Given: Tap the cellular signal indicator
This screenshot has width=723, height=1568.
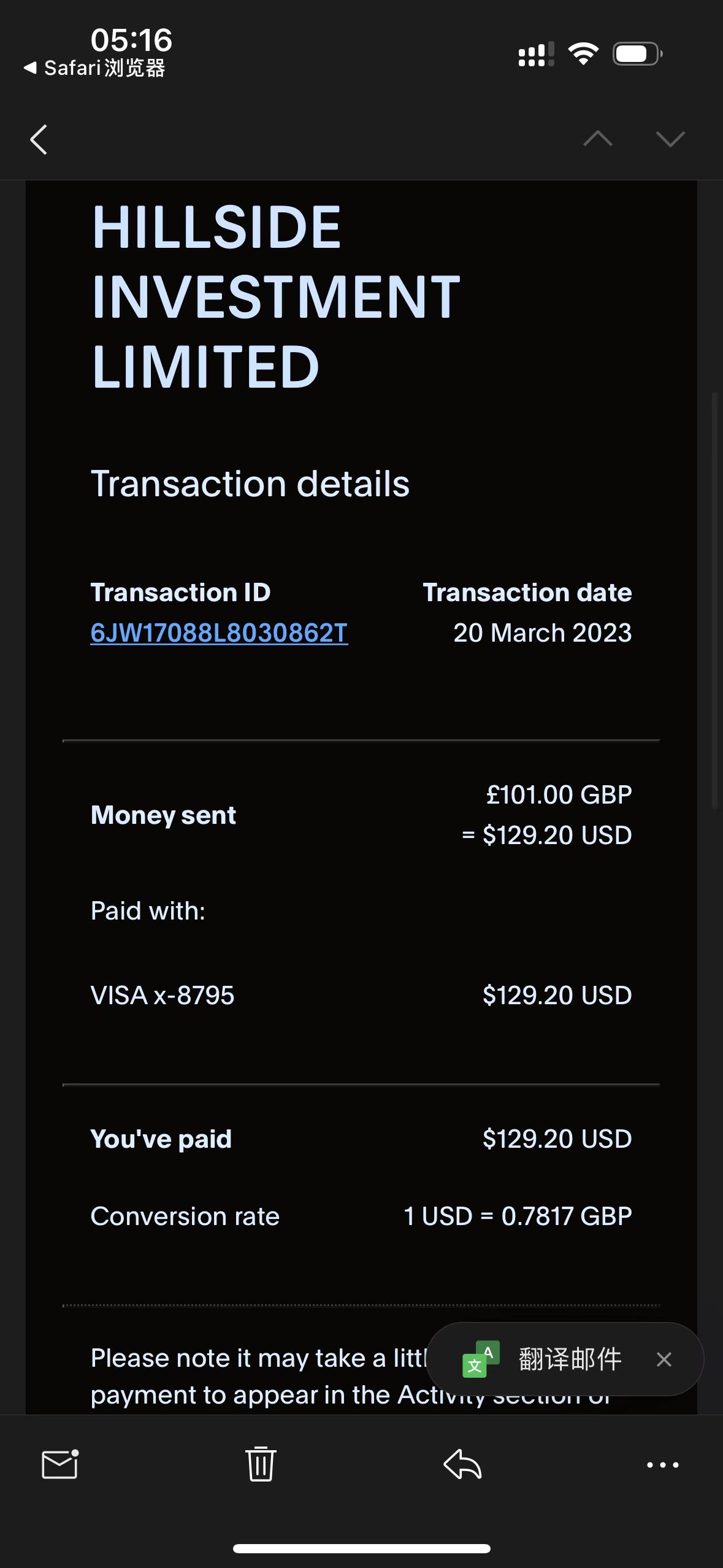Looking at the screenshot, I should pos(535,54).
